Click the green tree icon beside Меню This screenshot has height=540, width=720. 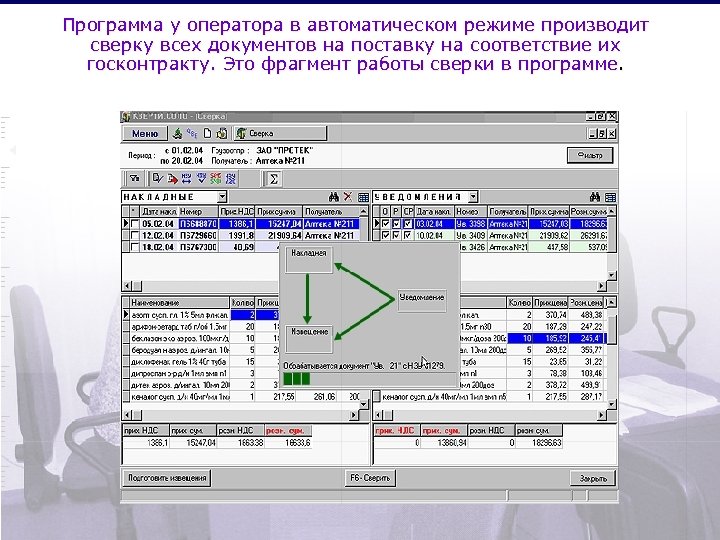click(x=177, y=133)
